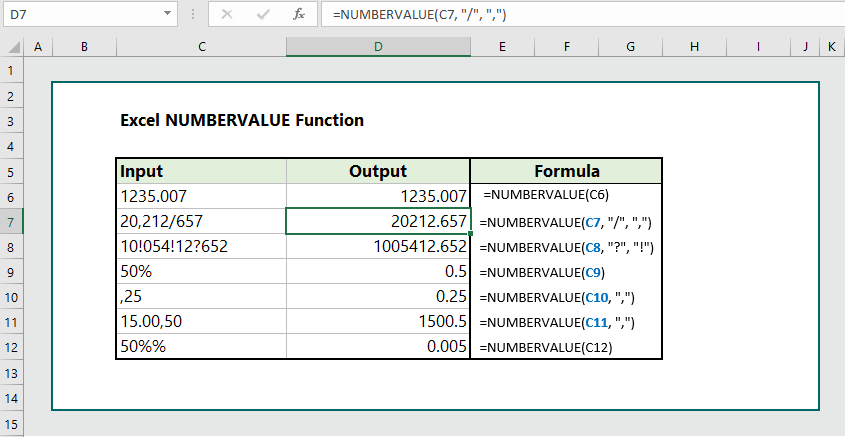Select input cell '50%'
This screenshot has width=845, height=437.
[202, 272]
